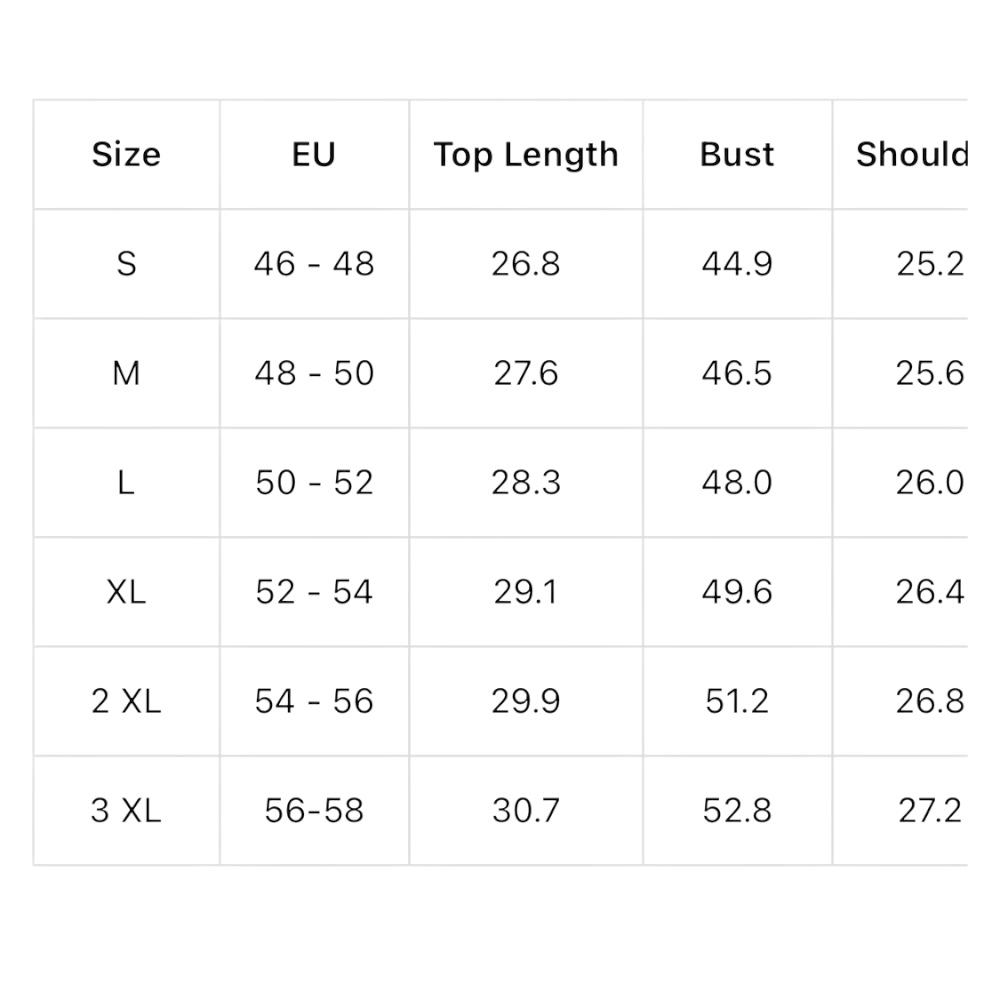The image size is (1000, 1000).
Task: Select the M size cell
Action: (x=126, y=373)
